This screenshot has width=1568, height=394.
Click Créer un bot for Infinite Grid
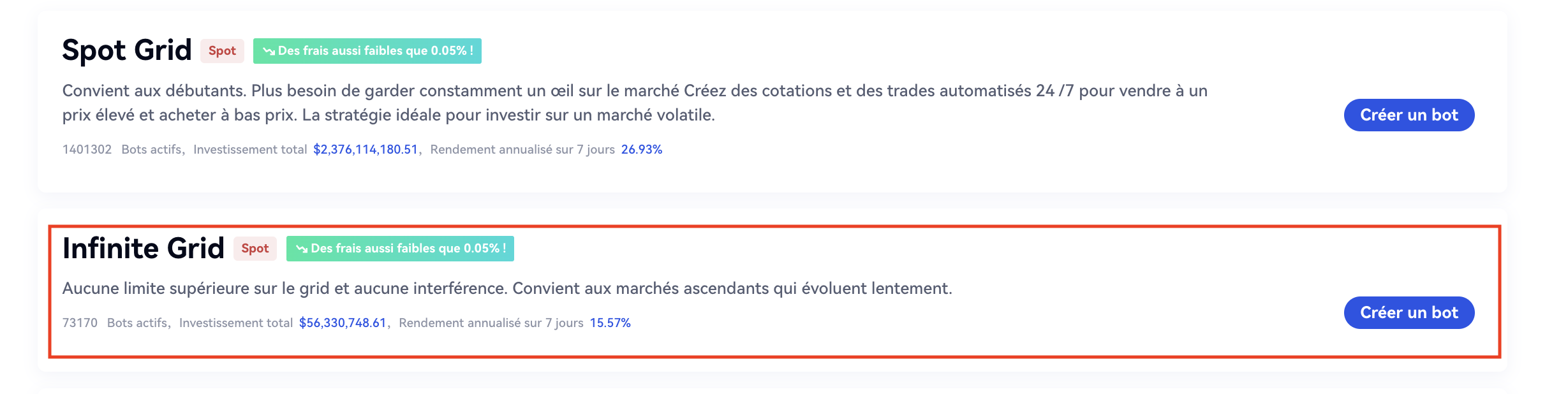click(1409, 312)
